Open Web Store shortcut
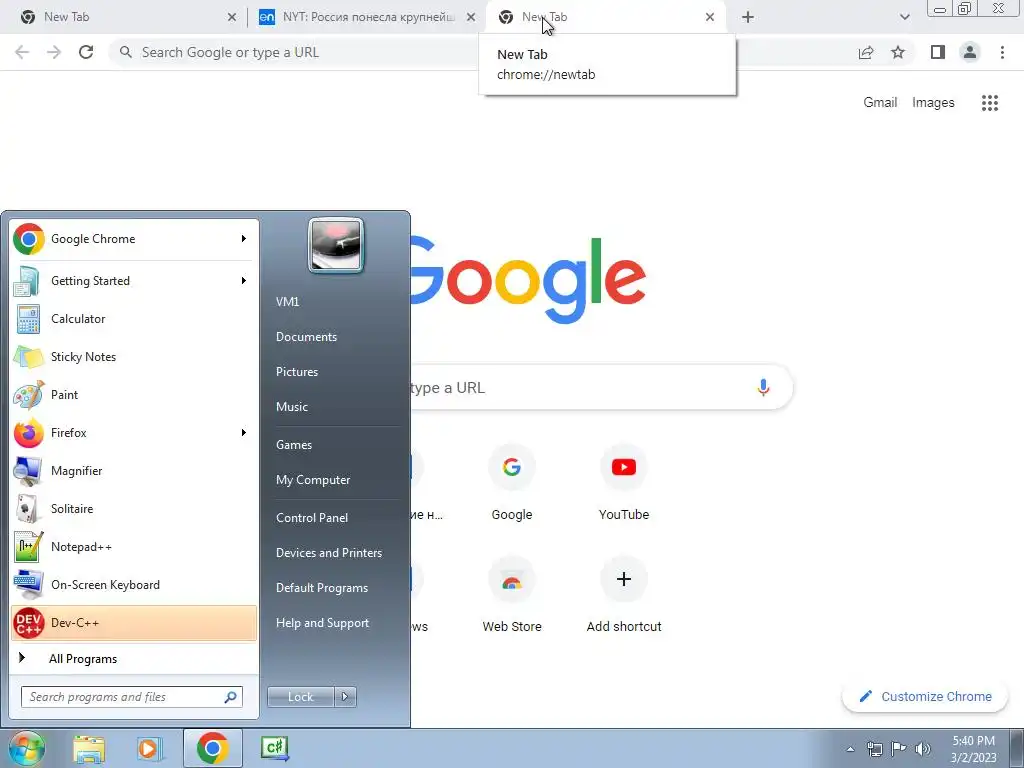Image resolution: width=1024 pixels, height=768 pixels. pos(512,595)
